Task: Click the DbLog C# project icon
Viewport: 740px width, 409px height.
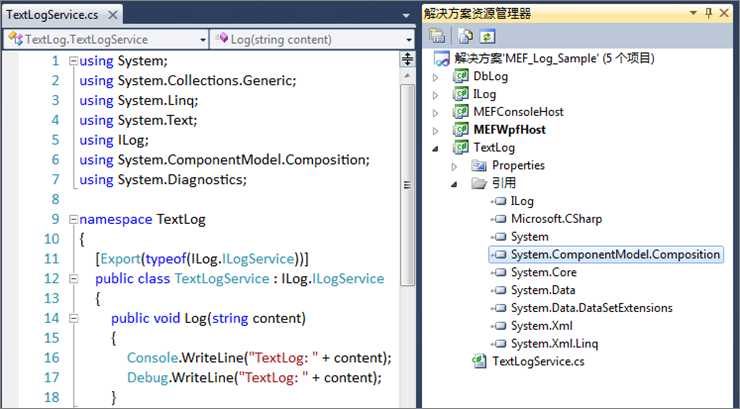Action: click(x=461, y=76)
